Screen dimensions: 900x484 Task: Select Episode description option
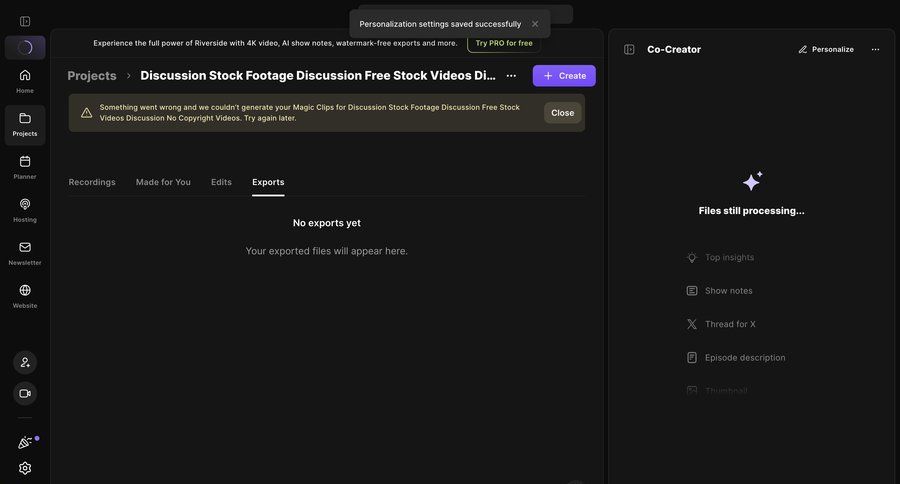736,358
